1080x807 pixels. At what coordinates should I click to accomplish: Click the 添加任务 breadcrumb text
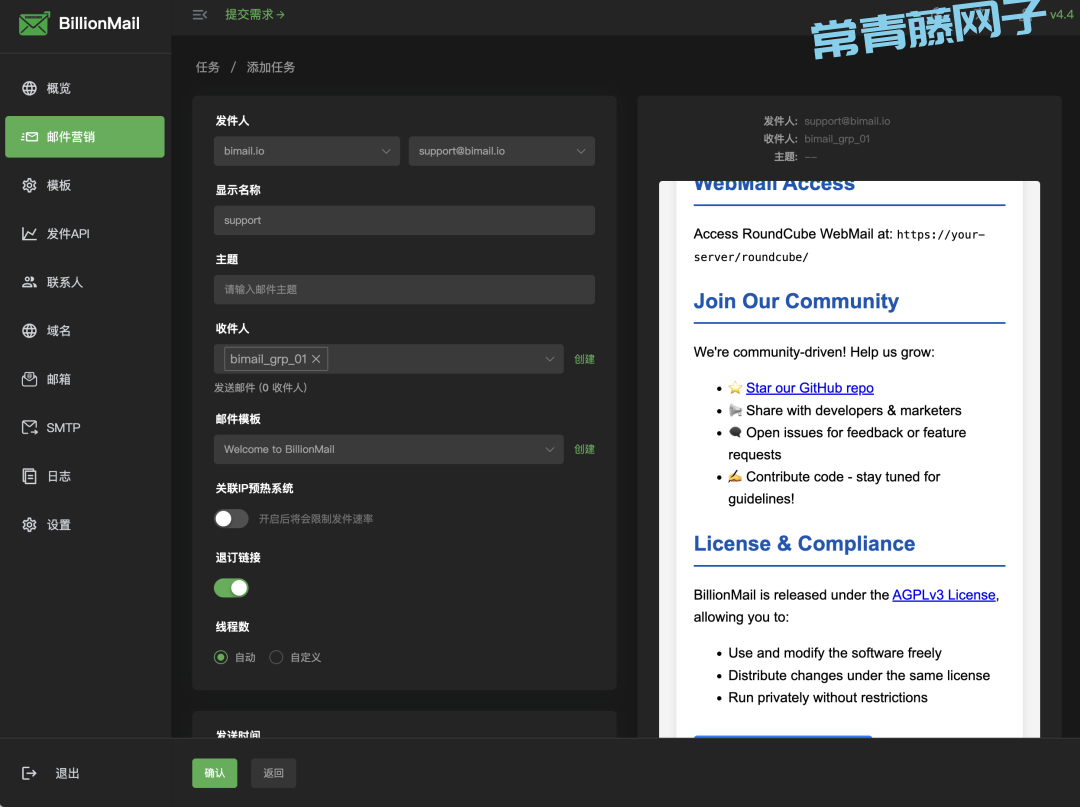point(271,67)
